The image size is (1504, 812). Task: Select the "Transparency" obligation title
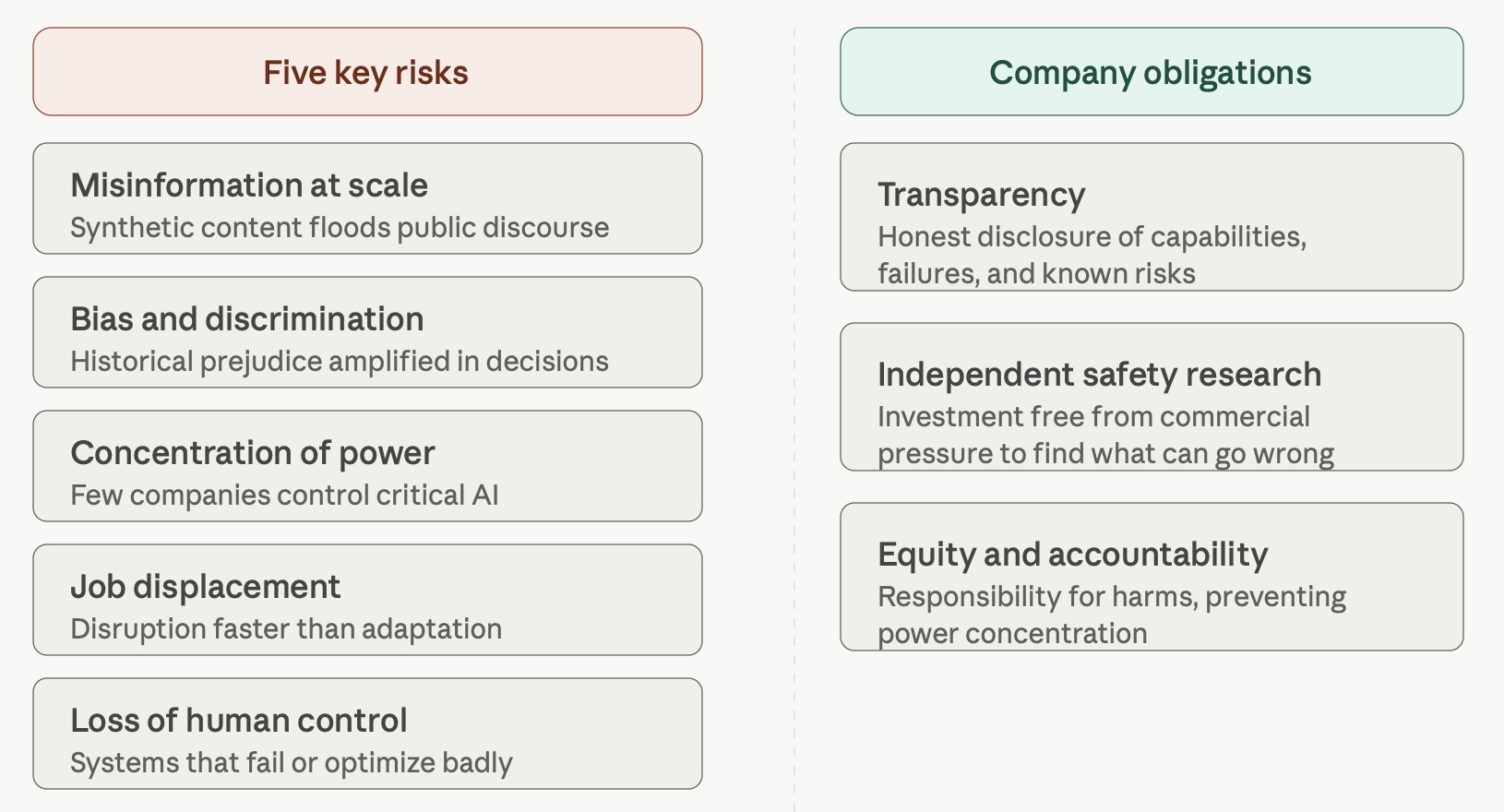(982, 195)
